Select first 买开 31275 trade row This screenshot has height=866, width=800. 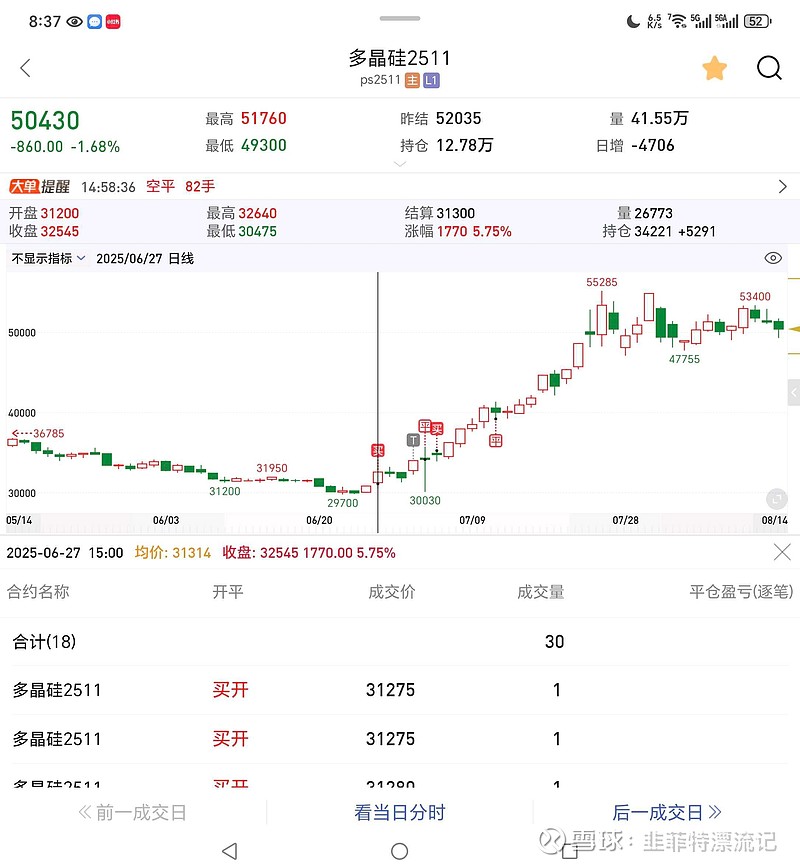400,690
